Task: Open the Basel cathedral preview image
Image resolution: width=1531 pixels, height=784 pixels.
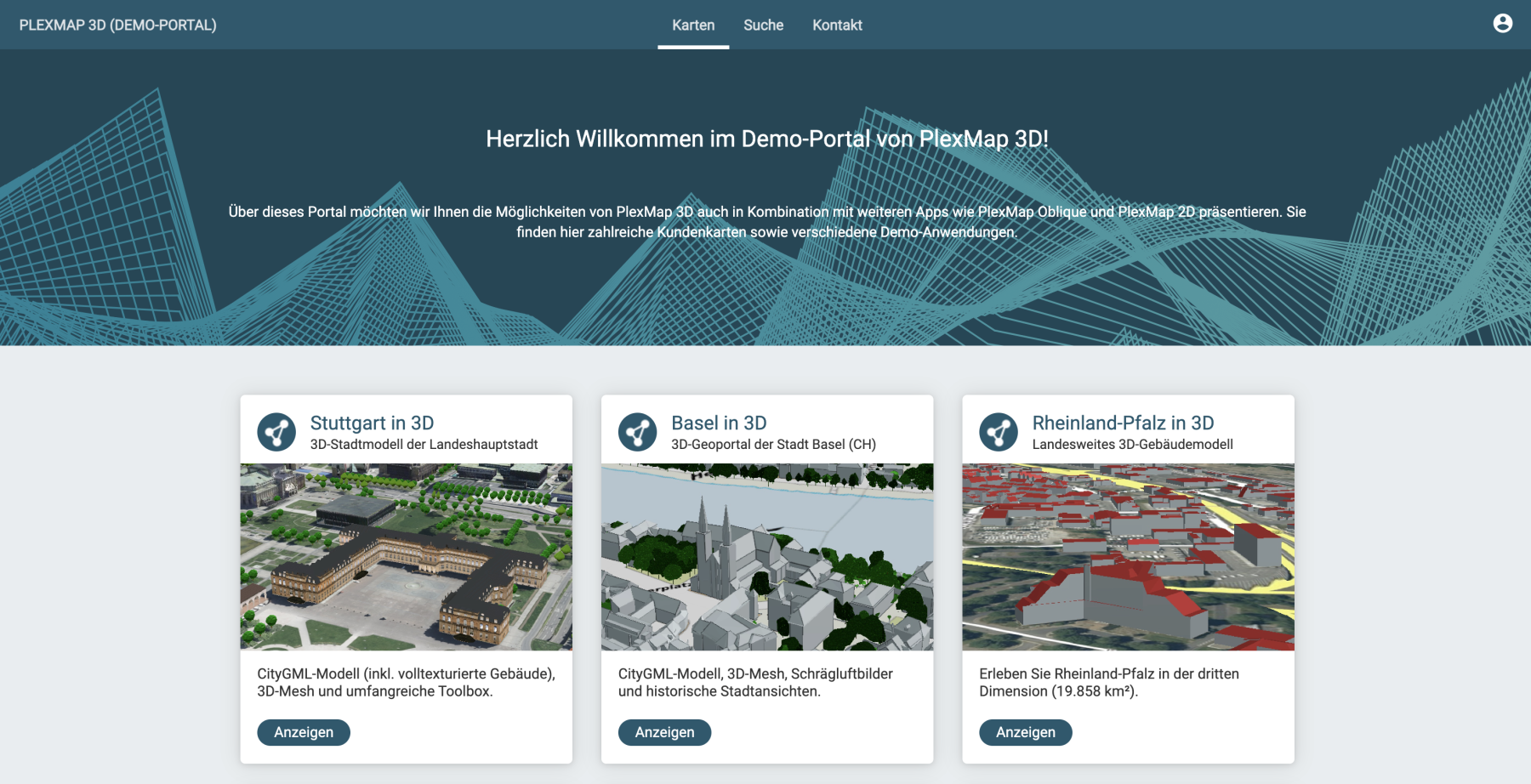Action: coord(766,557)
